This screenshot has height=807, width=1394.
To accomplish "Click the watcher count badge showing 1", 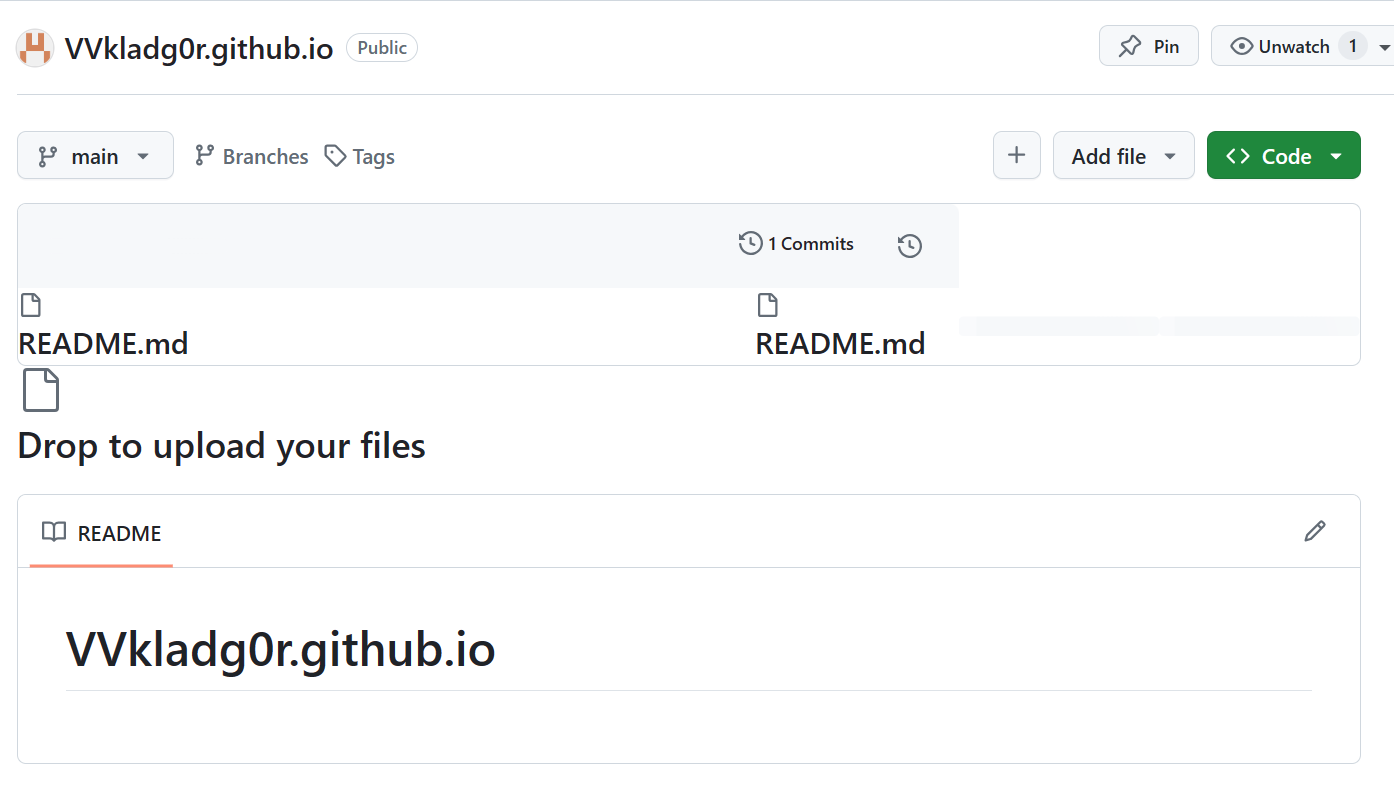I will pos(1352,46).
